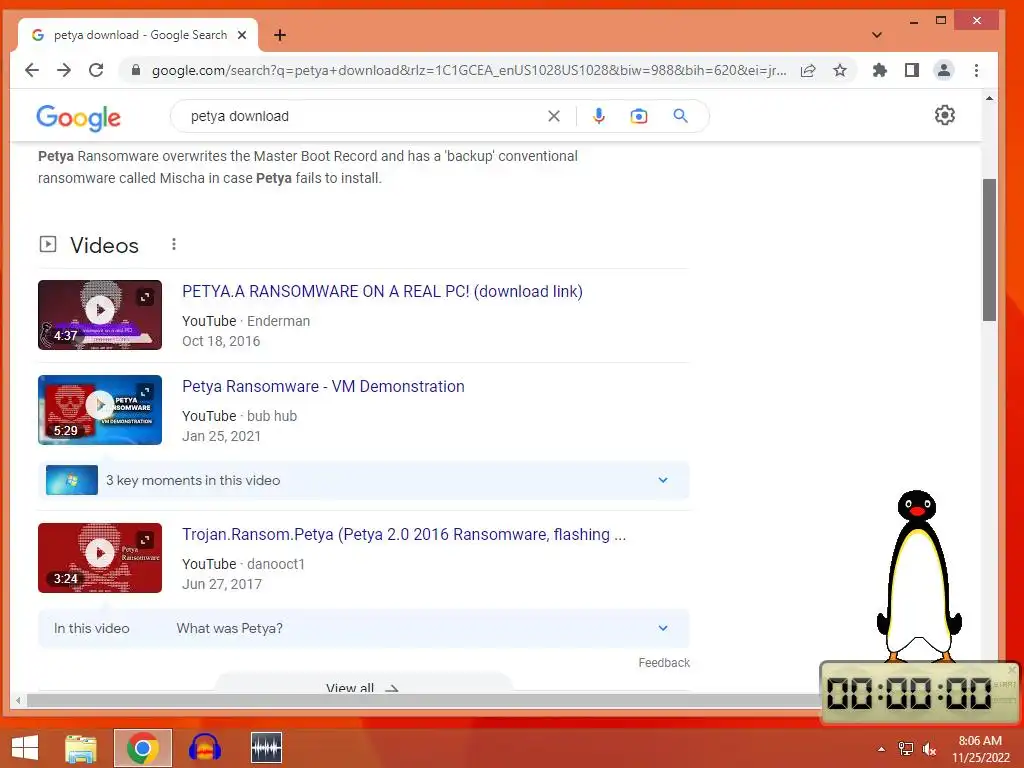This screenshot has width=1024, height=768.
Task: Go back with the browser back arrow
Action: 32,70
